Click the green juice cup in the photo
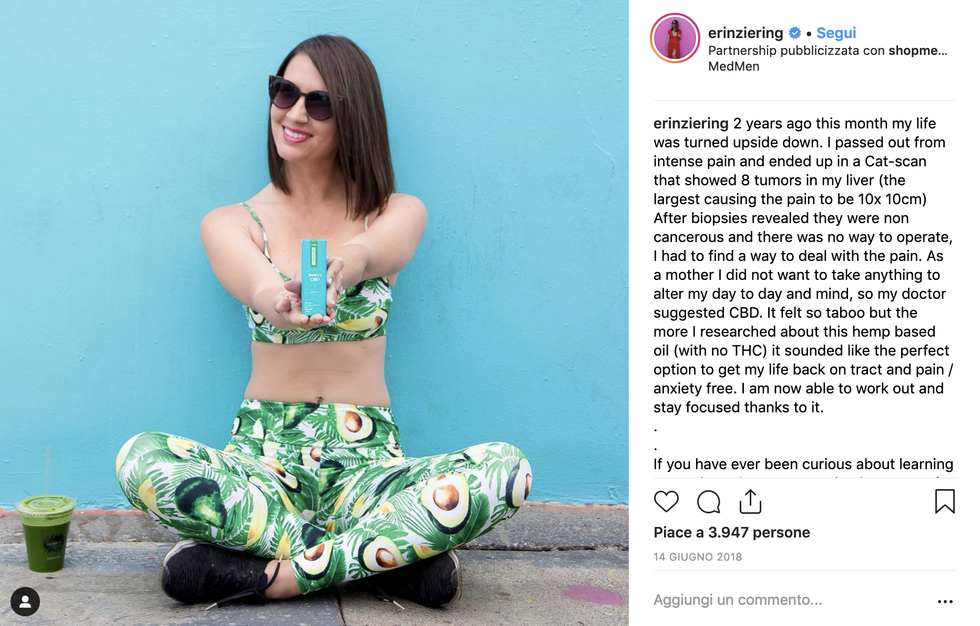The image size is (980, 626). pyautogui.click(x=45, y=533)
